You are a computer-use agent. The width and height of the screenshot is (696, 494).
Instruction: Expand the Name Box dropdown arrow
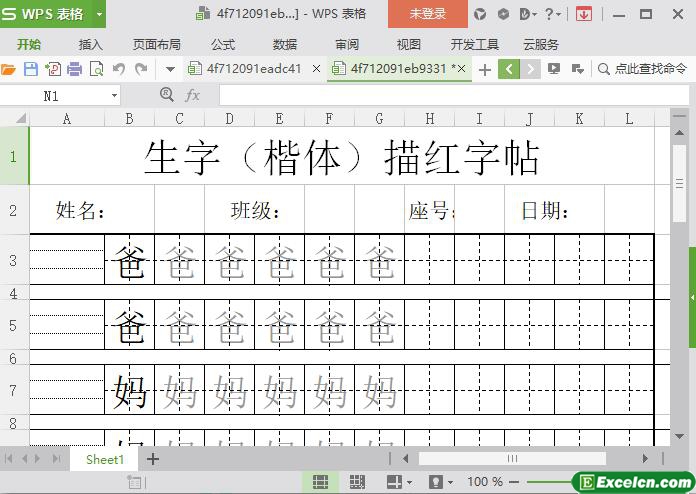[114, 95]
